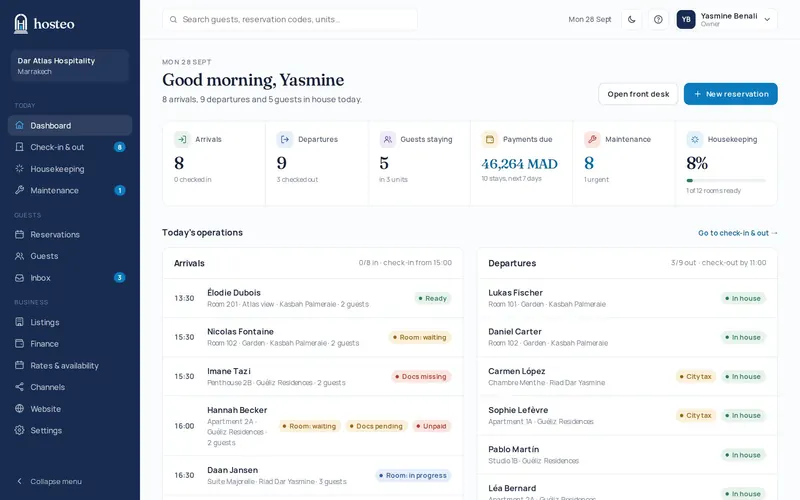
Task: Click the Website globe icon
Action: 19,409
